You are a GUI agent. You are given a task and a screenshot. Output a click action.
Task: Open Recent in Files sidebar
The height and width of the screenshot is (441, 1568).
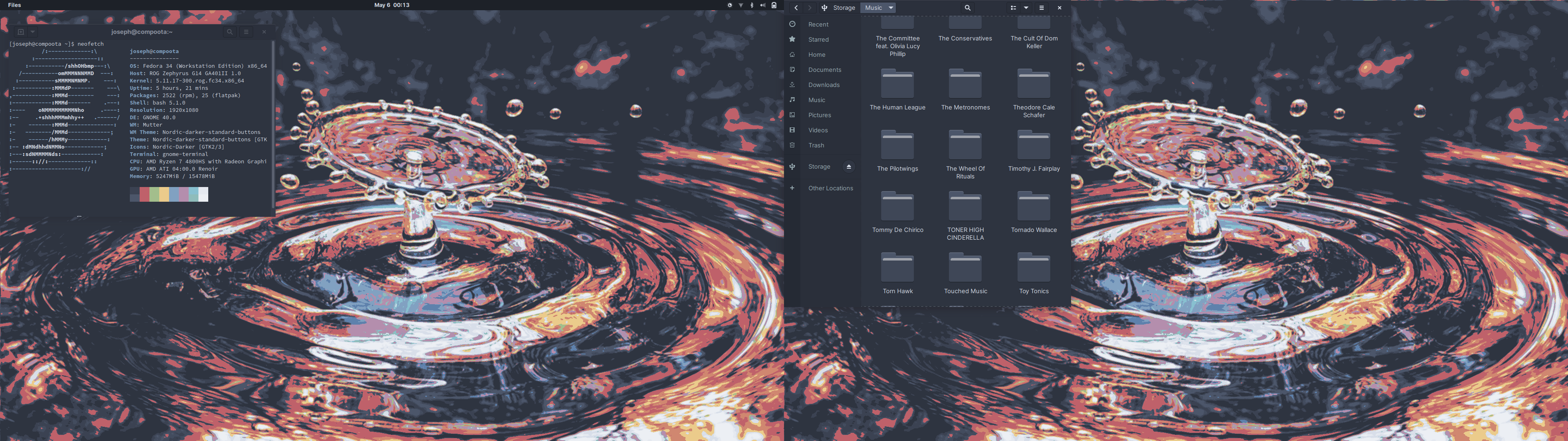pos(818,24)
